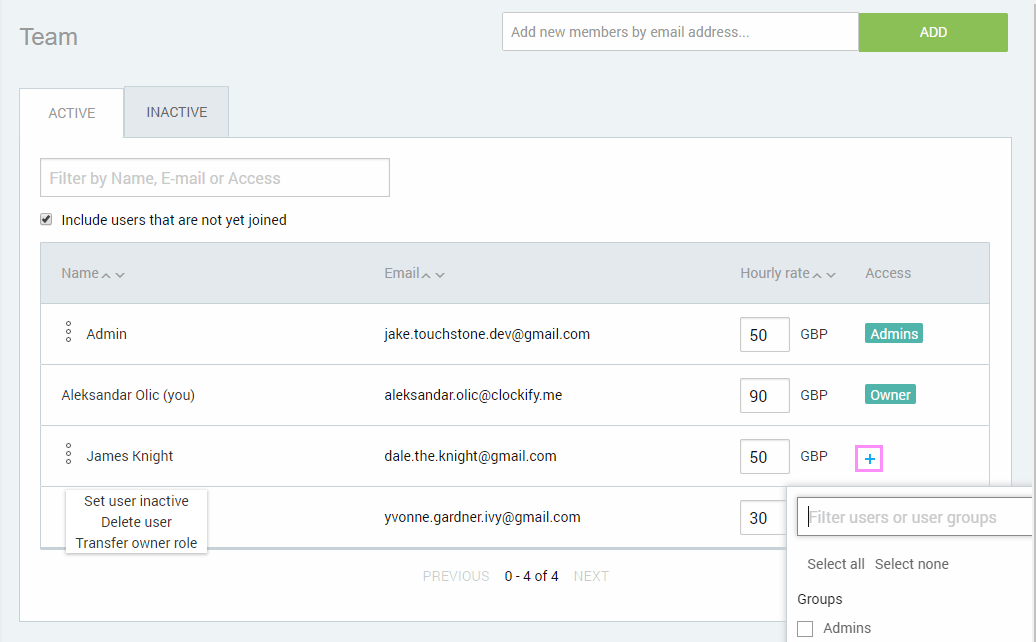Switch to the ACTIVE tab

[x=71, y=113]
